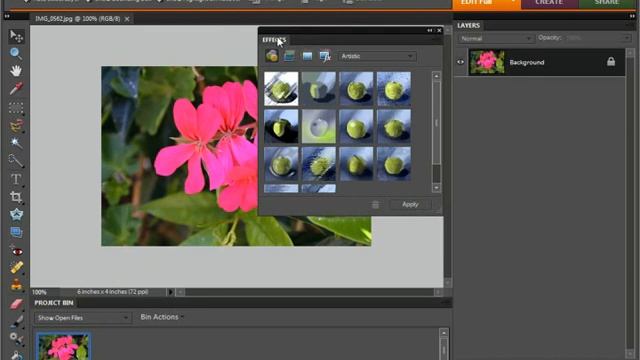Show All effects icon in Effects panel

tap(325, 56)
